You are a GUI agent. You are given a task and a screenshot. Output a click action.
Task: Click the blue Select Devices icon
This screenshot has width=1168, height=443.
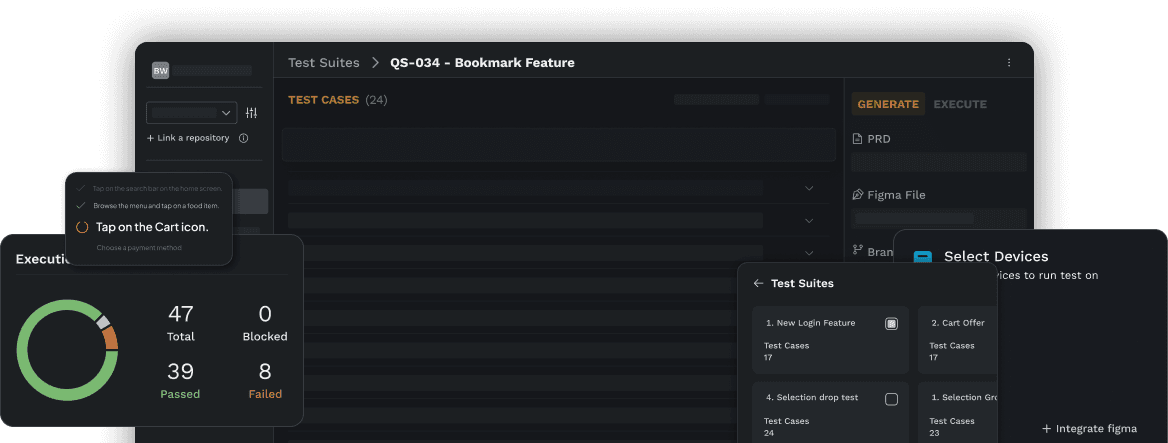coord(922,258)
